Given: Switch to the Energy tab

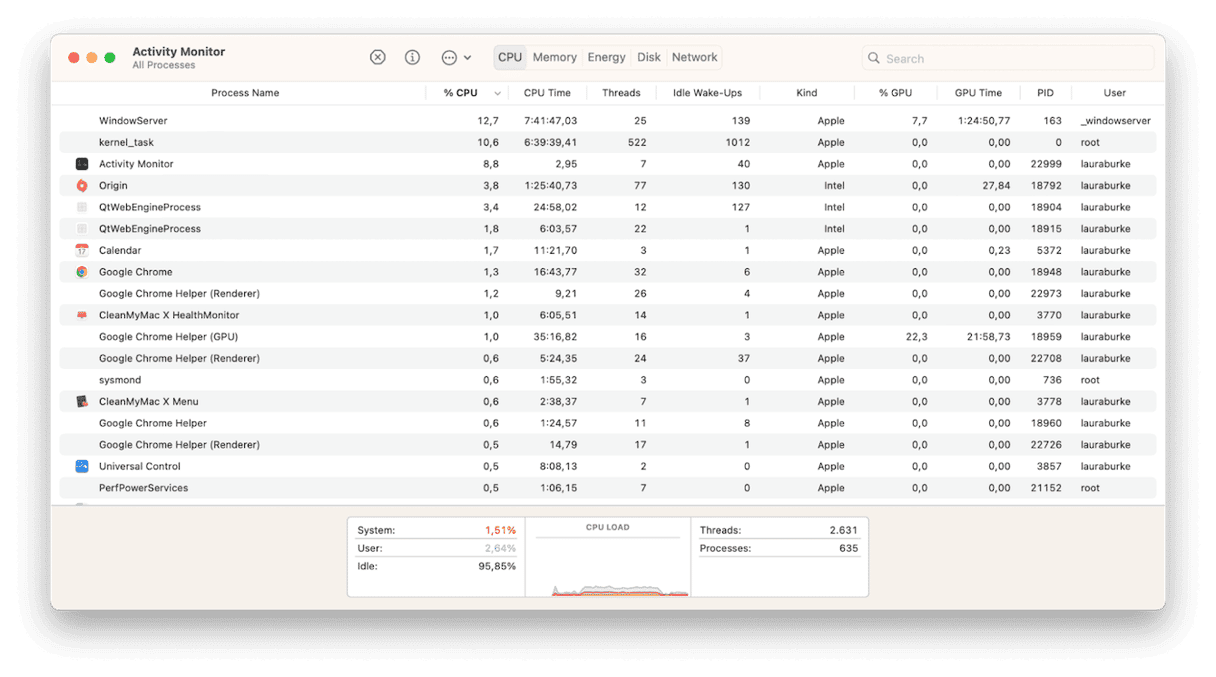Looking at the screenshot, I should click(x=606, y=57).
